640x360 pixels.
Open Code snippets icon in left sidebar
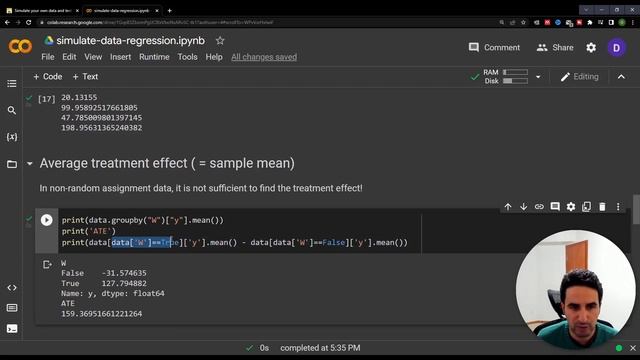(12, 288)
